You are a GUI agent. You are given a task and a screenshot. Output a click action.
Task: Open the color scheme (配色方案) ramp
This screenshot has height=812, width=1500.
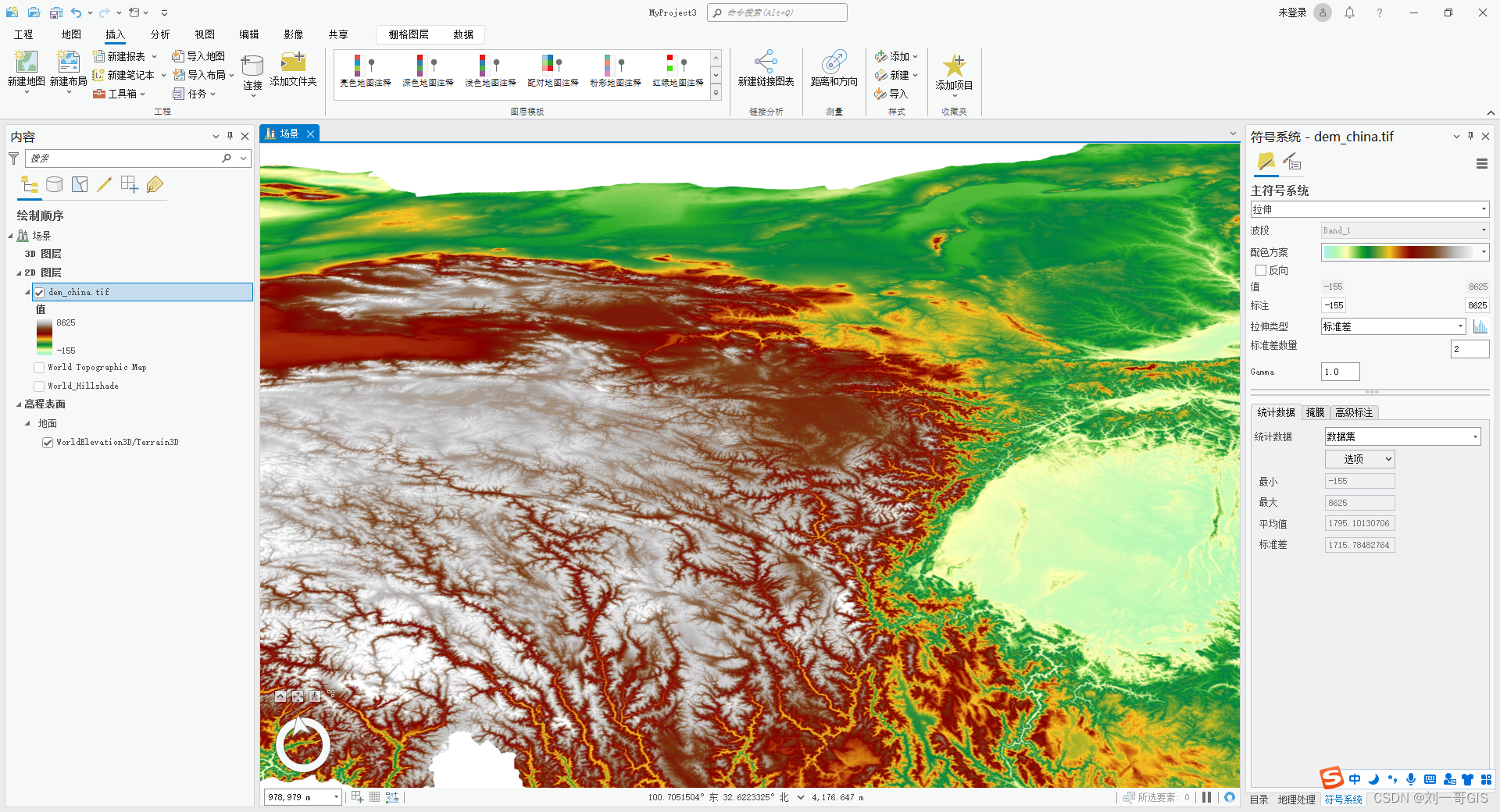1405,252
